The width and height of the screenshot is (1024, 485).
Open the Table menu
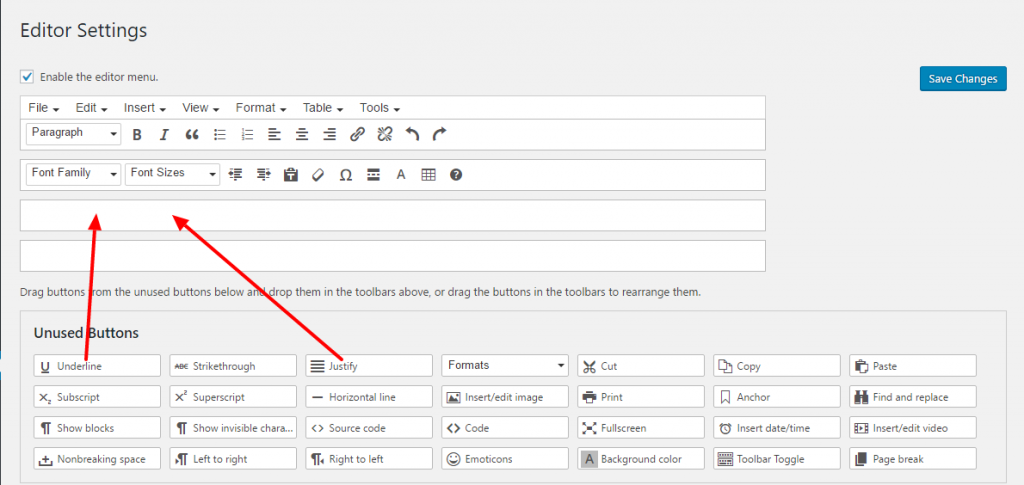323,108
